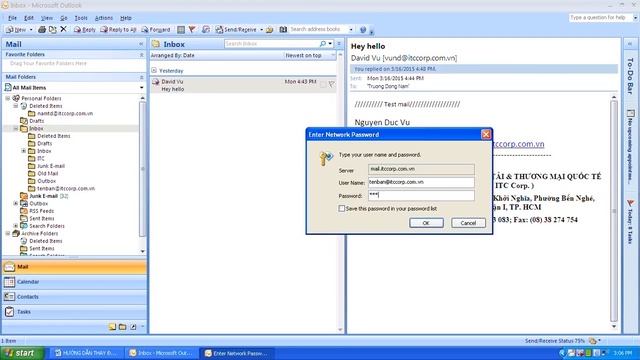Open the Help menu
640x360 pixels.
[126, 18]
